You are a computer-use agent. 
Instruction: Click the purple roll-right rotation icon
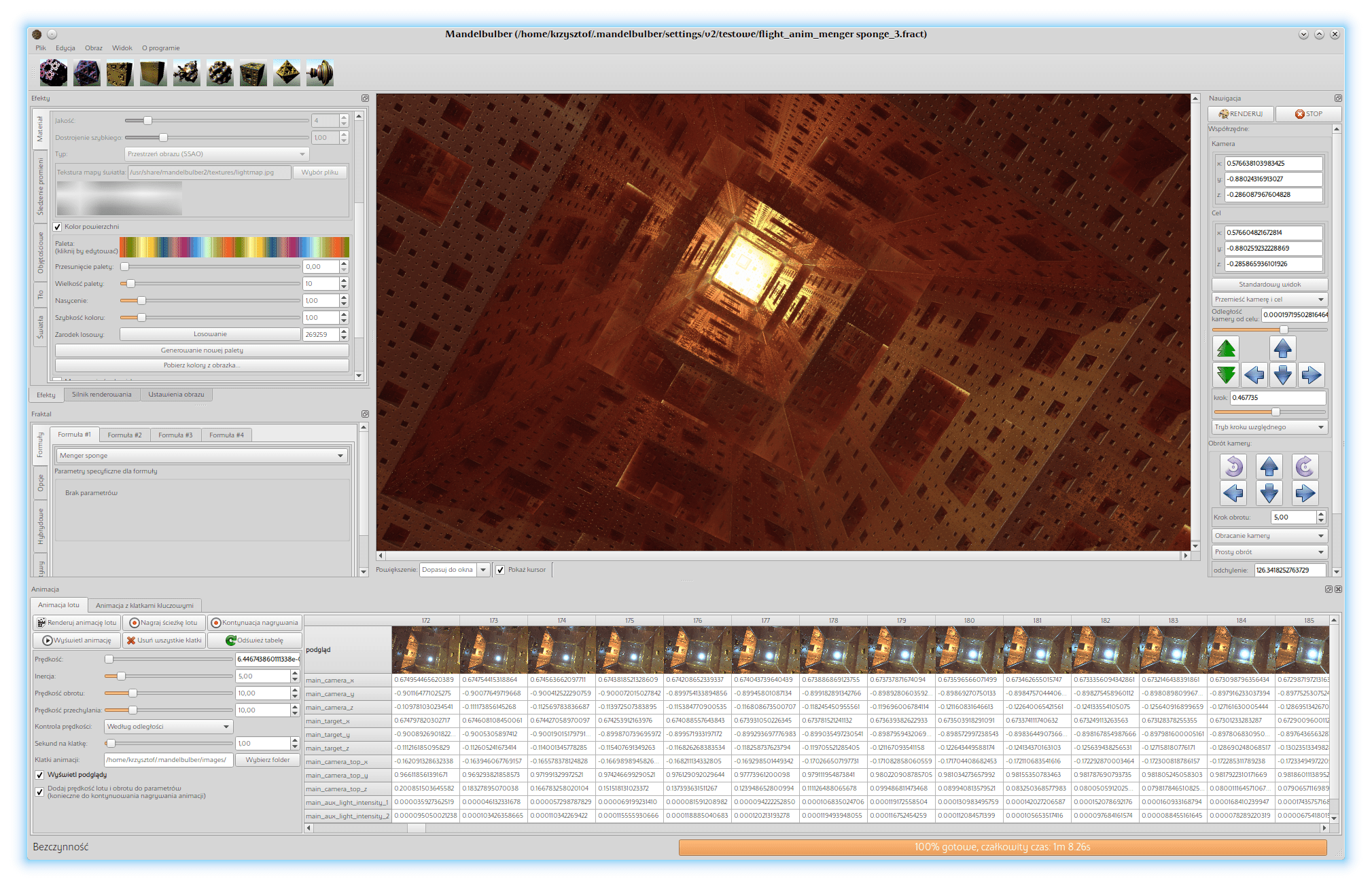(x=1304, y=467)
